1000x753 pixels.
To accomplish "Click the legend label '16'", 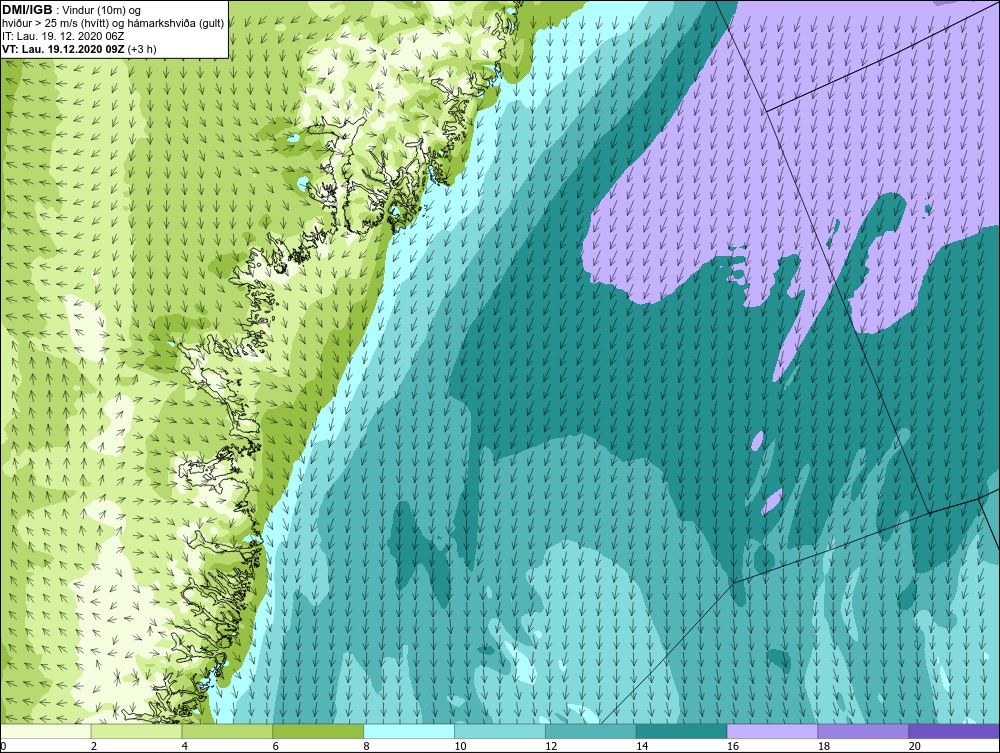I will click(733, 746).
